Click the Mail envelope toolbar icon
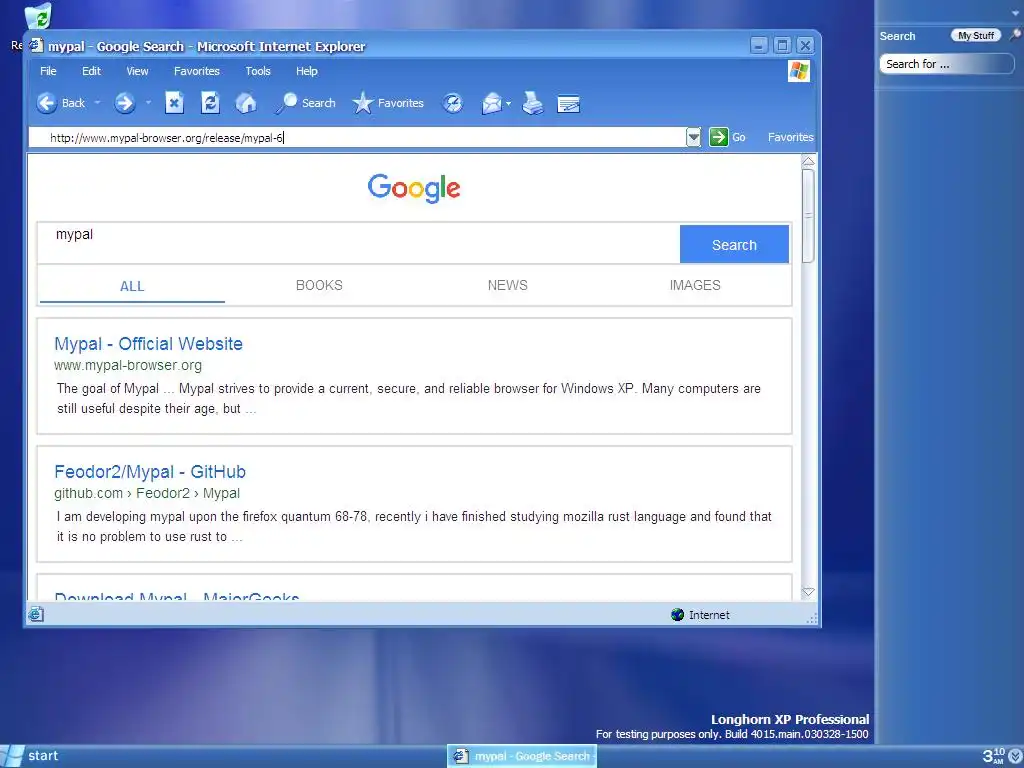 click(x=491, y=103)
